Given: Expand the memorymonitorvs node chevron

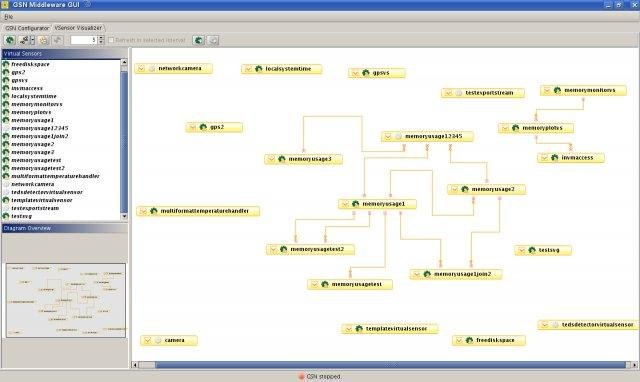Looking at the screenshot, I should pyautogui.click(x=547, y=90).
